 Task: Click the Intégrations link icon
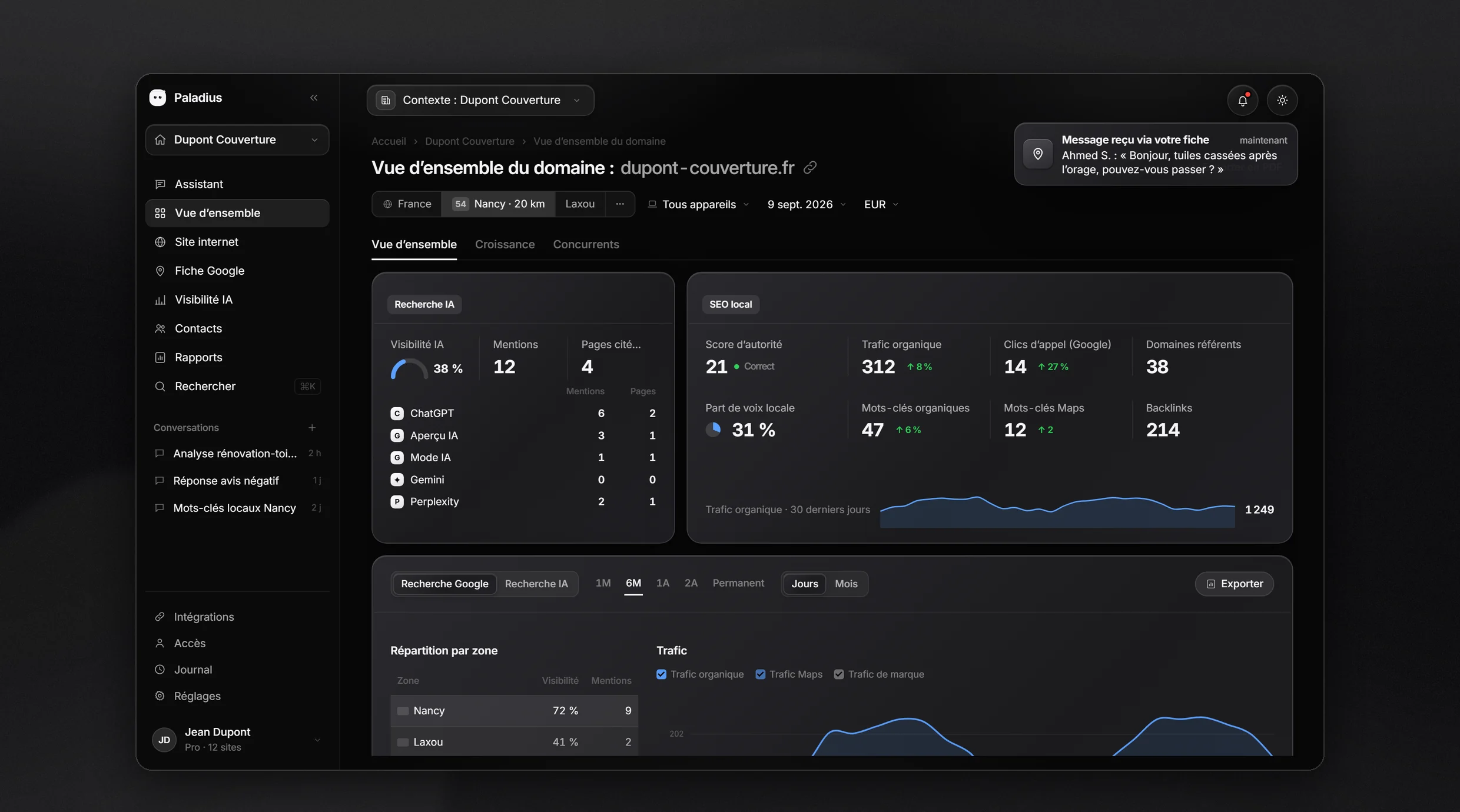click(160, 617)
